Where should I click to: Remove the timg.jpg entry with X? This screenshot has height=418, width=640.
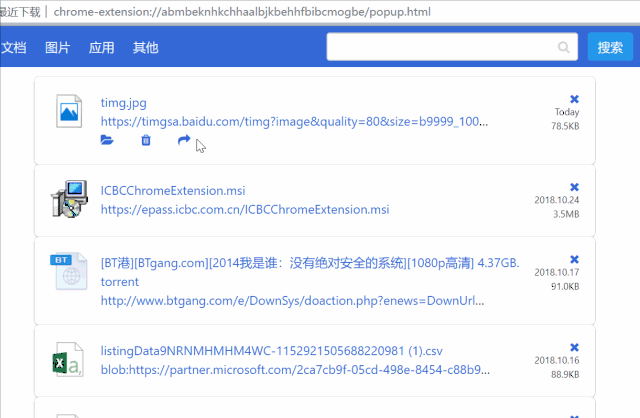point(574,99)
